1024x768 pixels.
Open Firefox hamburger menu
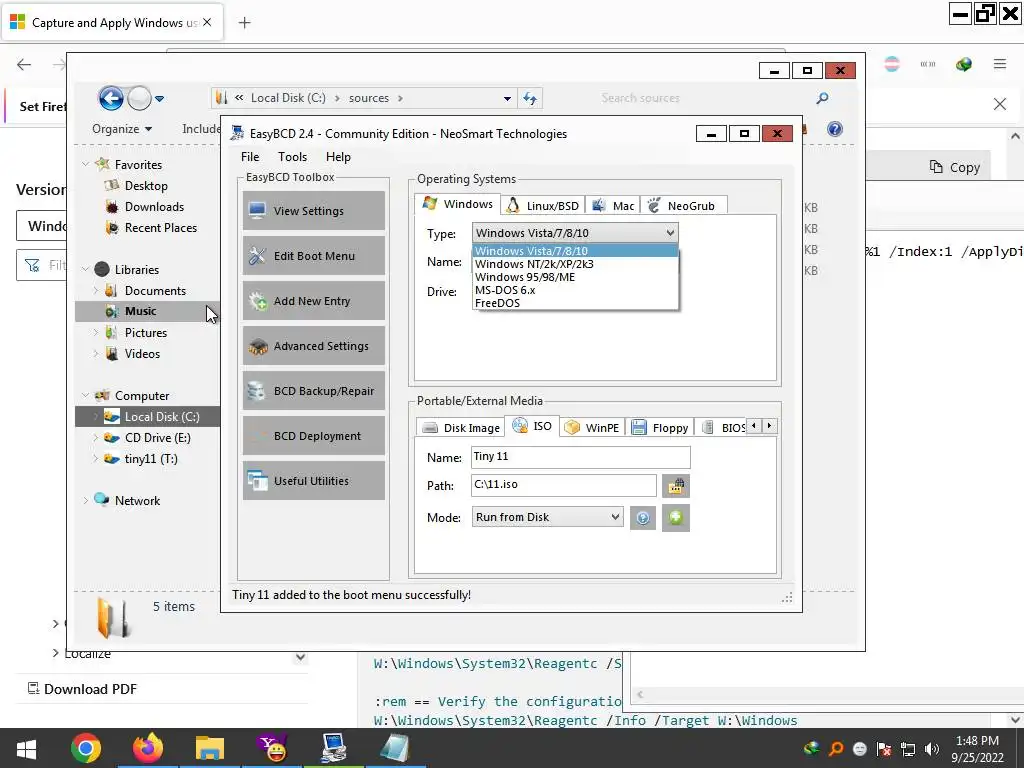1000,64
